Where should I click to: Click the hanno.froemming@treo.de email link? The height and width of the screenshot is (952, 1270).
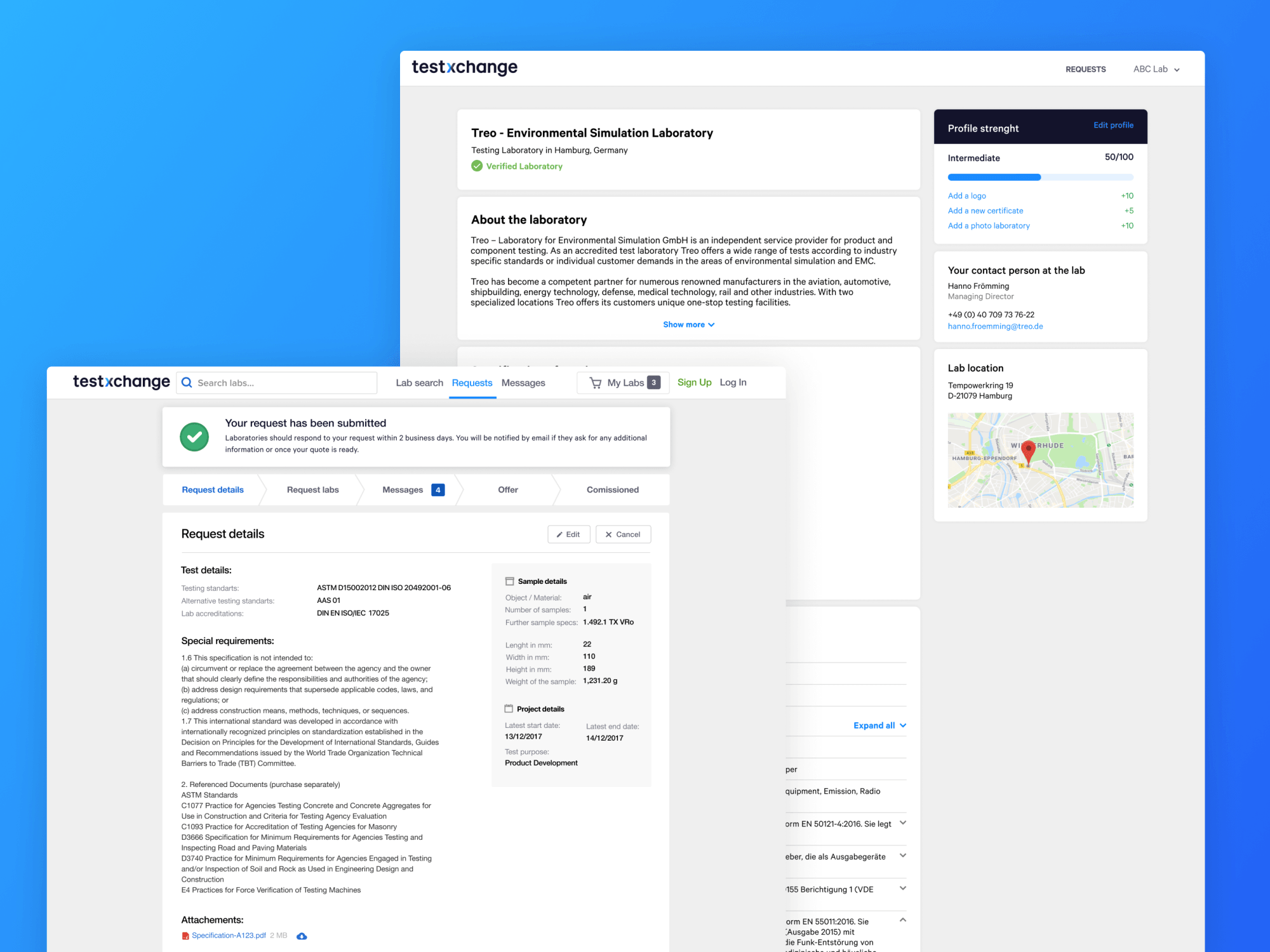point(995,326)
